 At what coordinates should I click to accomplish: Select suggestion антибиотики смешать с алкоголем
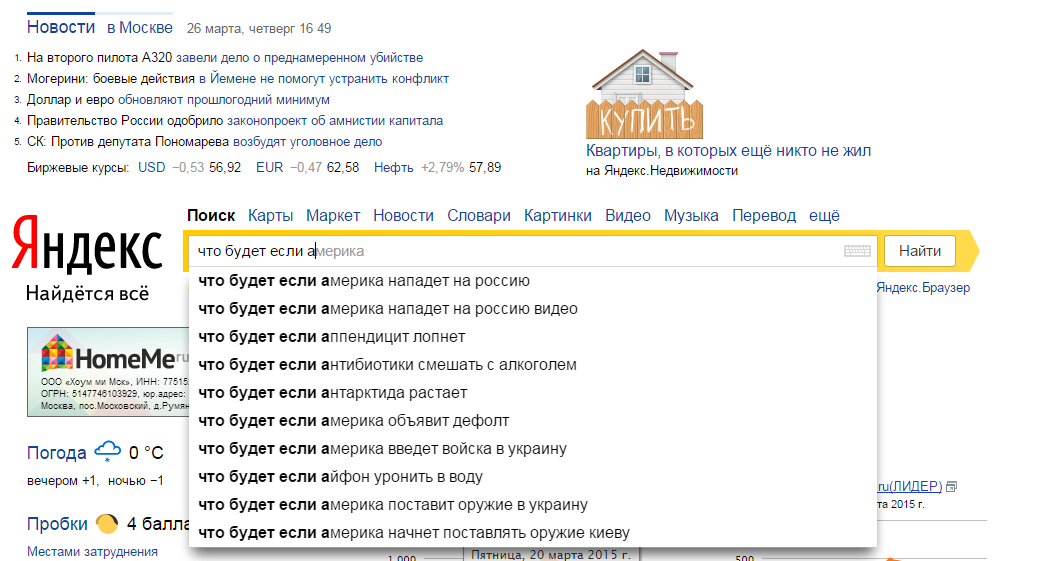(533, 365)
